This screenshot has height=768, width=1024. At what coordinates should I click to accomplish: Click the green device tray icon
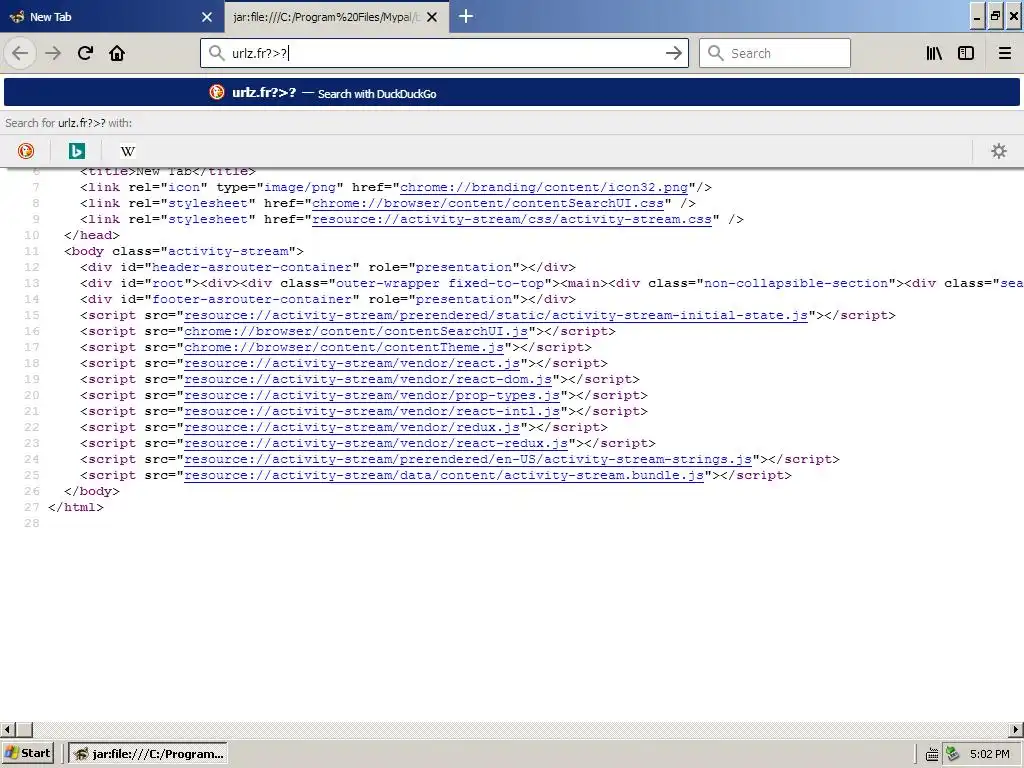(953, 754)
